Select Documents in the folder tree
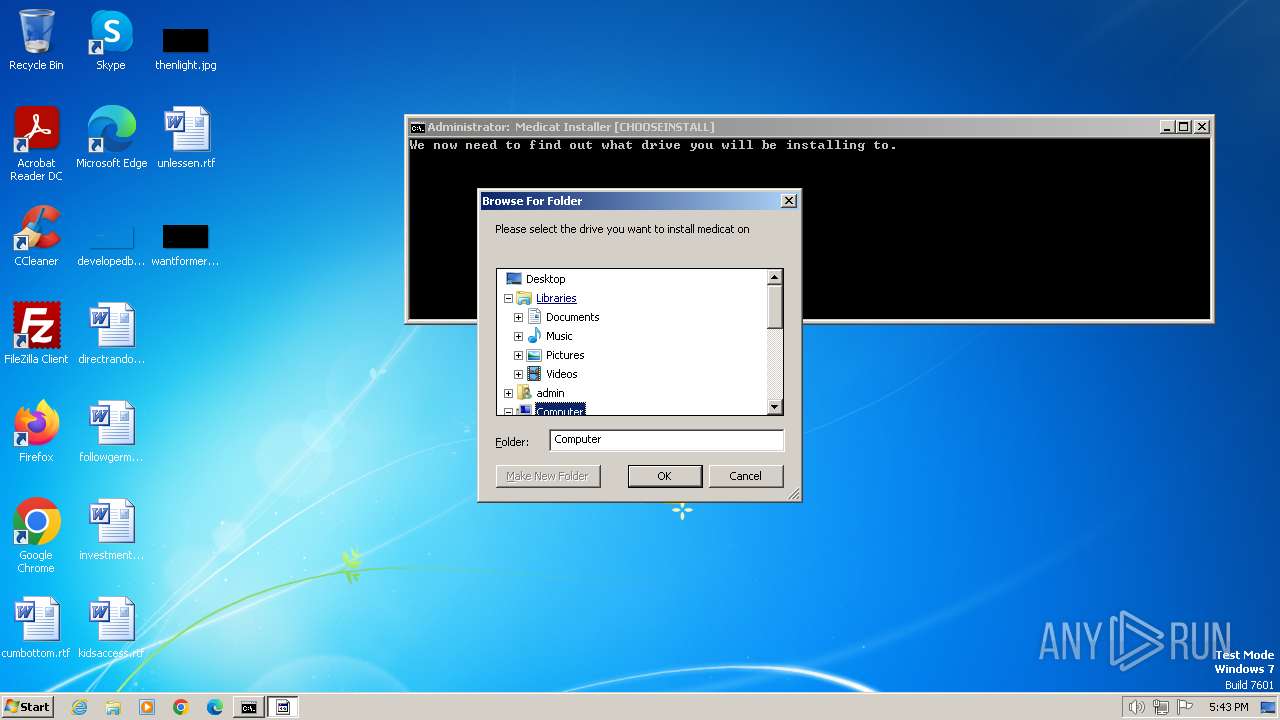Viewport: 1280px width, 720px height. click(572, 317)
